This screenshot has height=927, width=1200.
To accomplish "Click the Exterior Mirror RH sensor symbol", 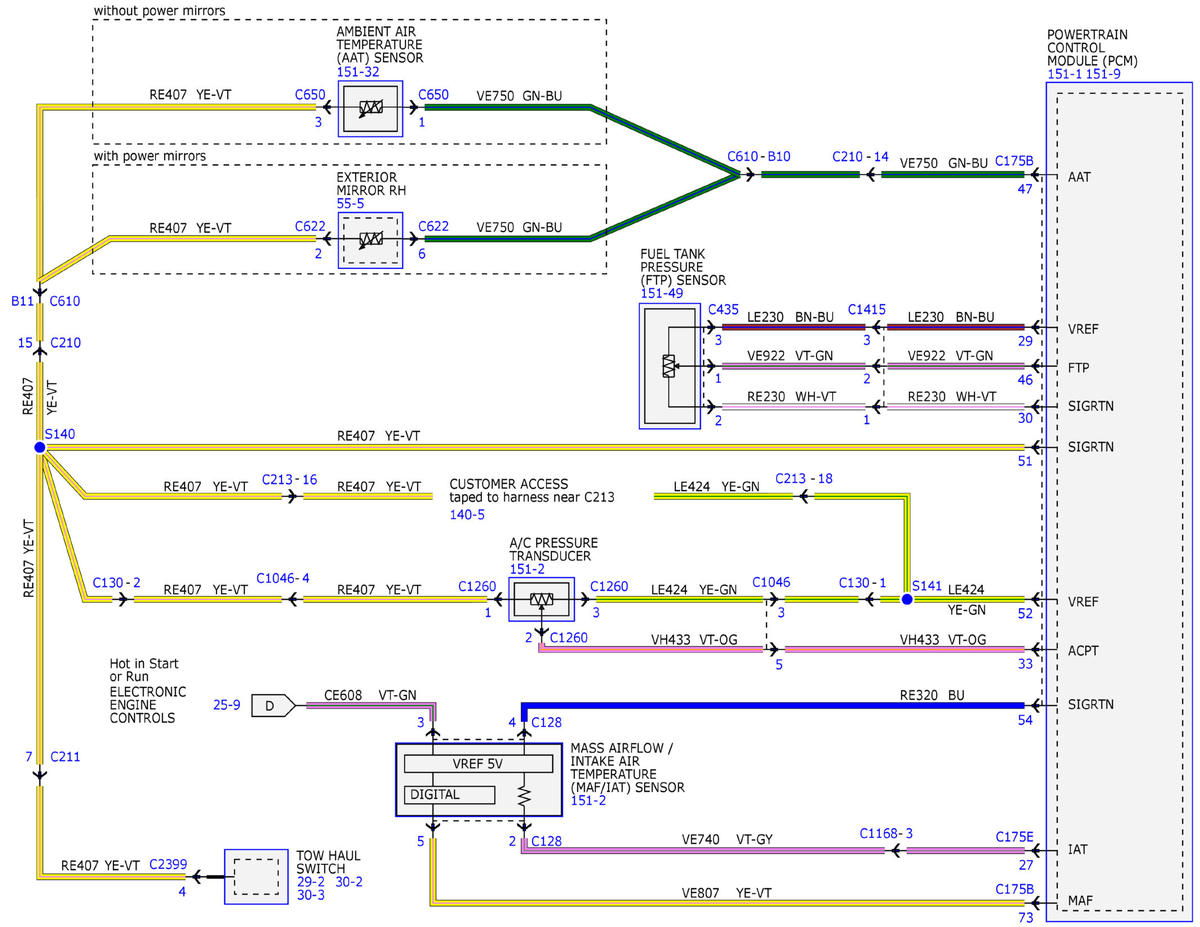I will click(x=371, y=240).
